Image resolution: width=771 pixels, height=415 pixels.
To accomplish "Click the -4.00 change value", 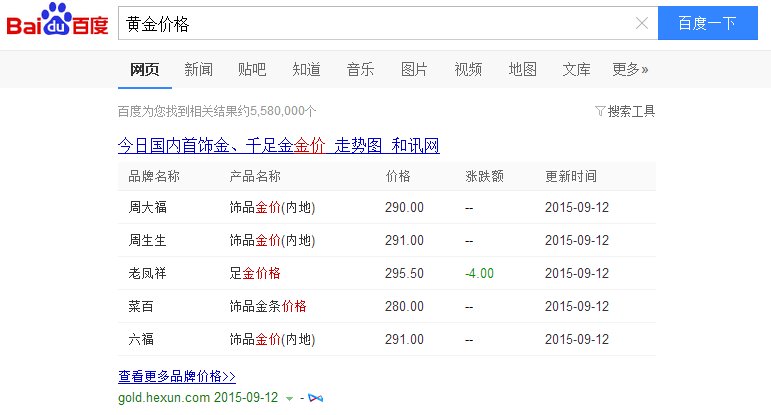I will [x=479, y=273].
